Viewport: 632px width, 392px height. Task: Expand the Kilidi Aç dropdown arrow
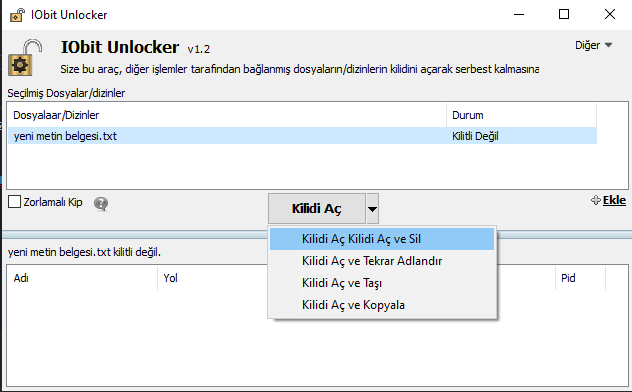pos(372,209)
